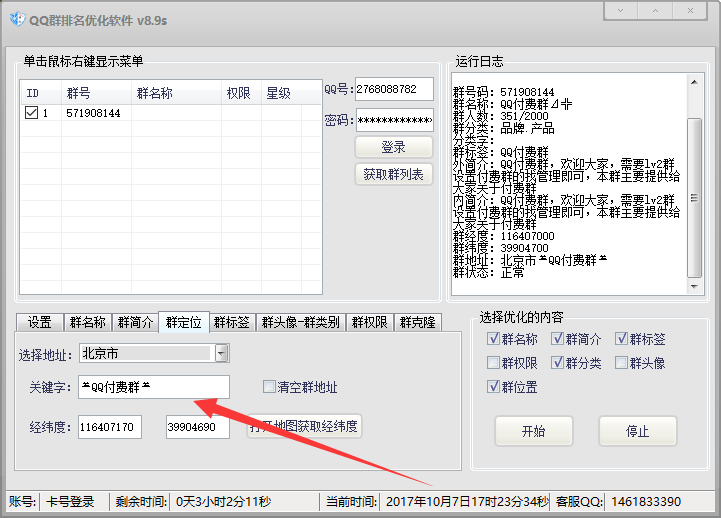Click the 获取群列表 button
721x518 pixels.
[x=394, y=174]
